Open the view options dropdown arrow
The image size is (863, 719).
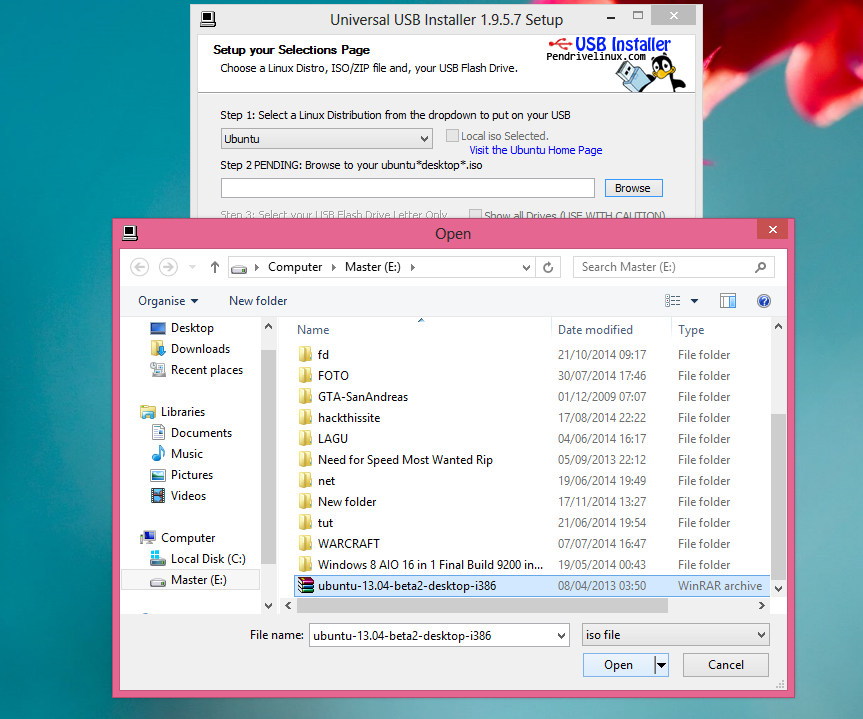tap(695, 301)
